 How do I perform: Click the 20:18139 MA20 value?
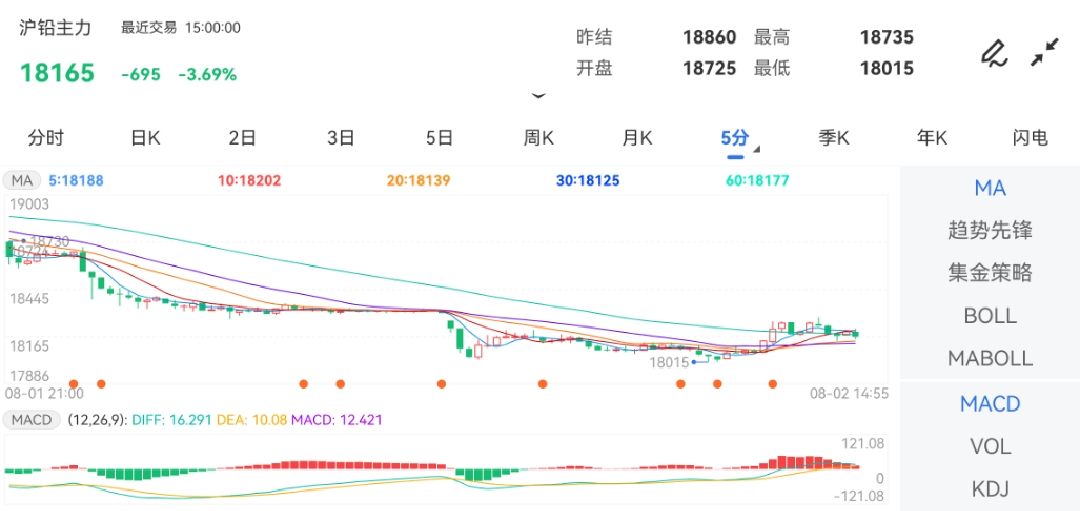tap(419, 181)
